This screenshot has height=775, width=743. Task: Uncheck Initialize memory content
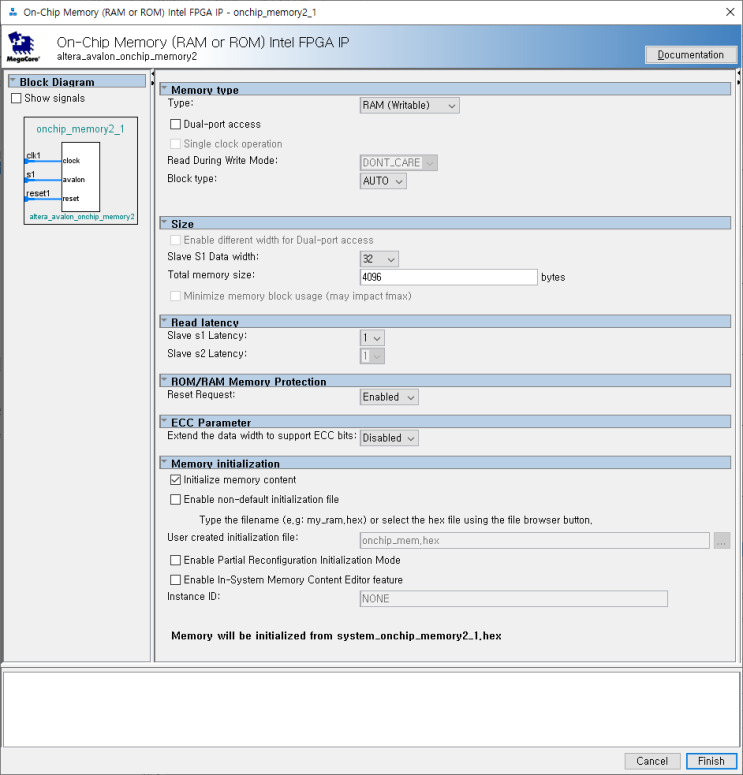[x=175, y=480]
